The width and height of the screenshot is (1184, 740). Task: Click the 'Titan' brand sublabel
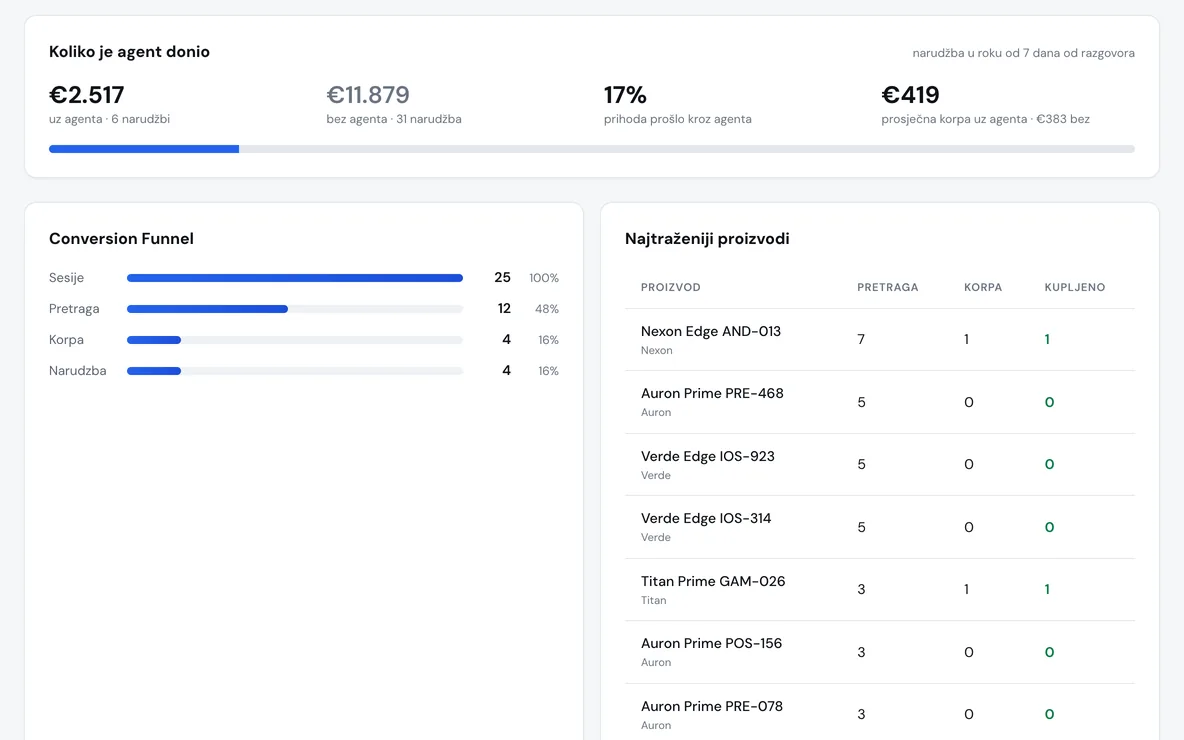pos(654,600)
